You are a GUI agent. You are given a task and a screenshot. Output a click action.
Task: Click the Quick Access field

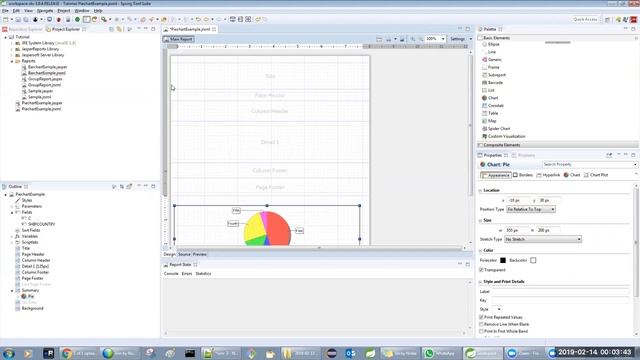[585, 19]
